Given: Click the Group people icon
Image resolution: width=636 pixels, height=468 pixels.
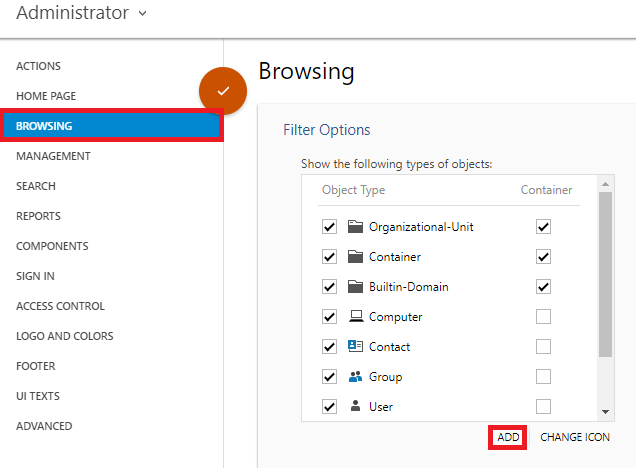Looking at the screenshot, I should click(x=355, y=377).
